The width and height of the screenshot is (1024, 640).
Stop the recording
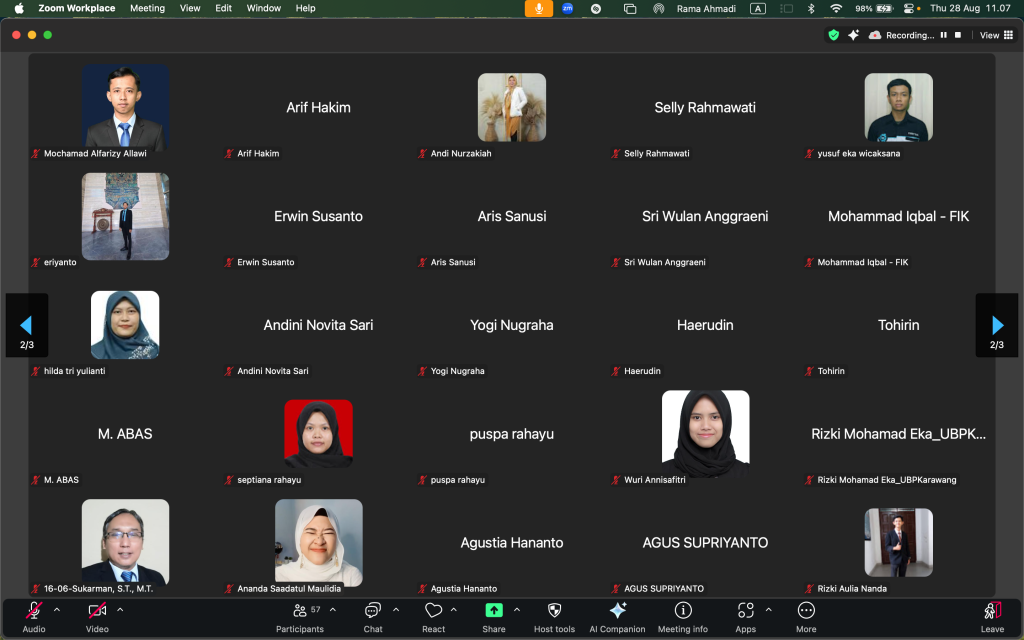click(x=958, y=35)
